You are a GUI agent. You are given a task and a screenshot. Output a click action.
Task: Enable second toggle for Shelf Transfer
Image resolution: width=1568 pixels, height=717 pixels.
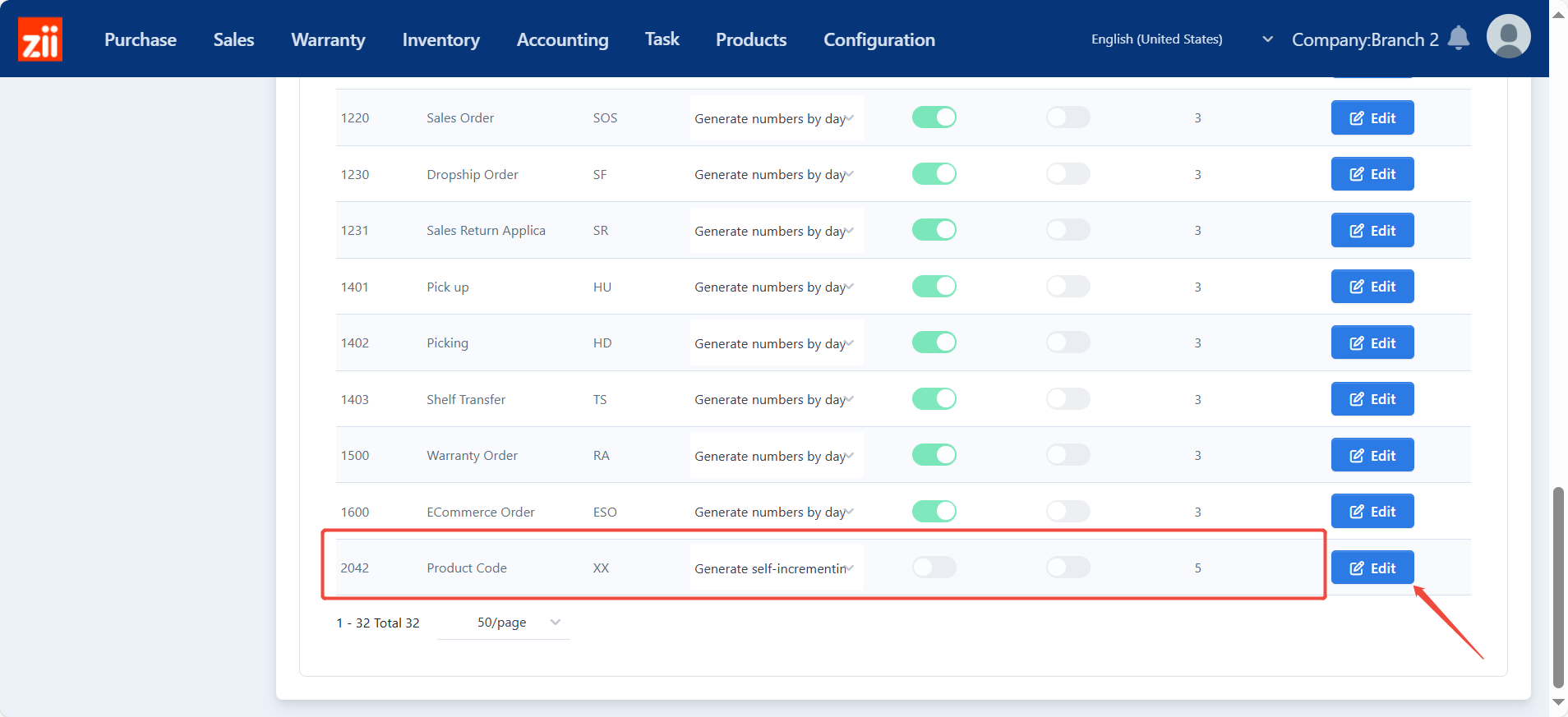1068,398
